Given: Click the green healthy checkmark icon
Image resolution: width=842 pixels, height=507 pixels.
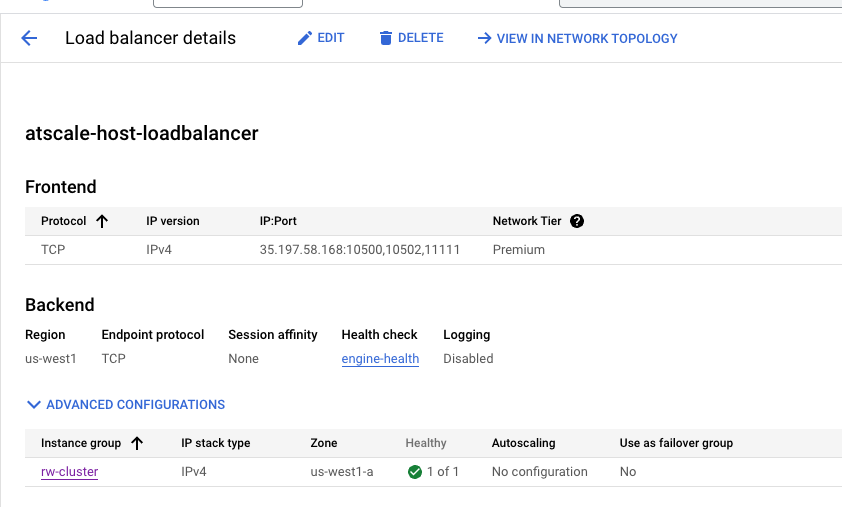Looking at the screenshot, I should pyautogui.click(x=415, y=472).
